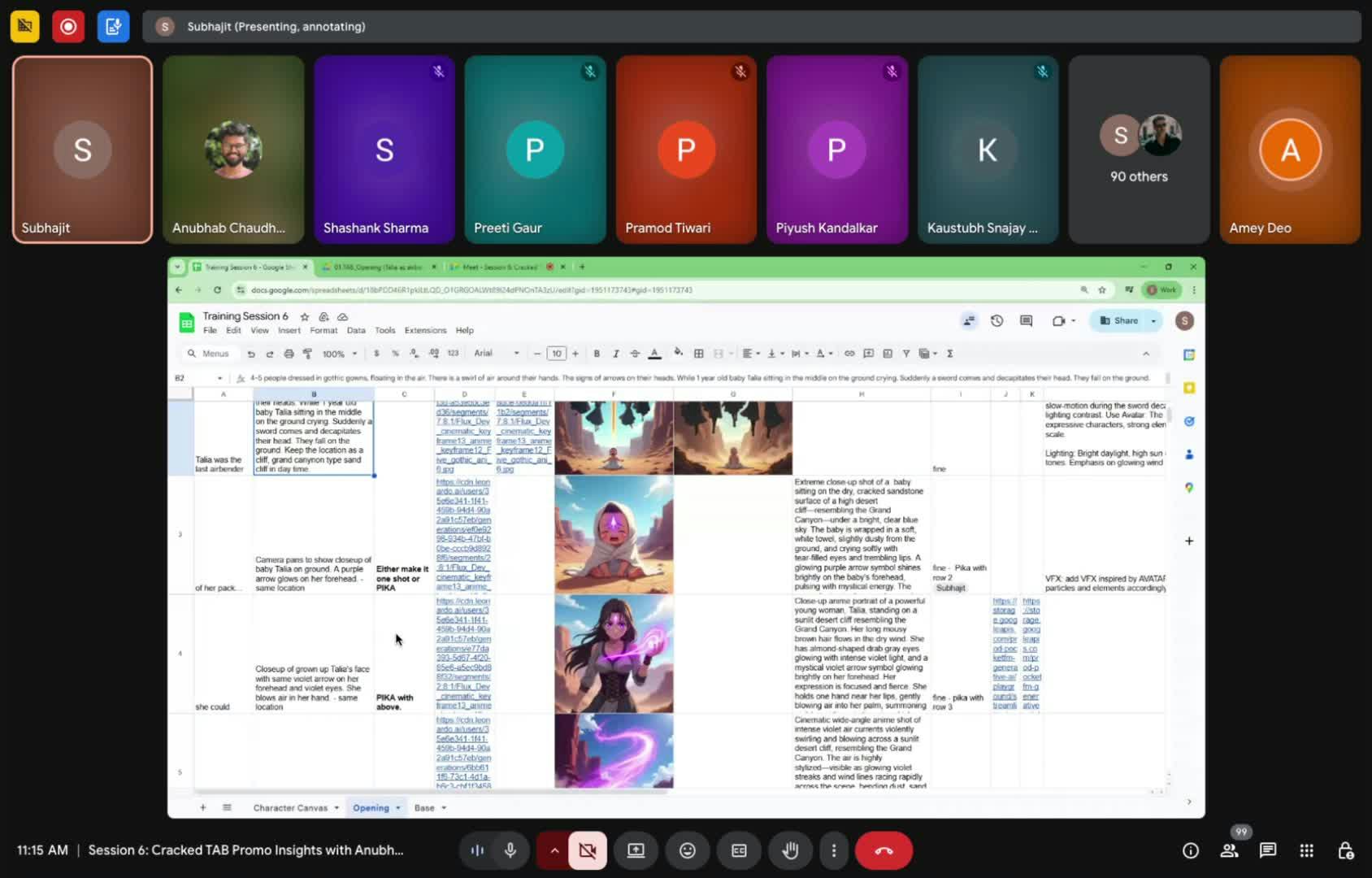Open the activities grid icon
This screenshot has width=1372, height=878.
tap(1306, 850)
